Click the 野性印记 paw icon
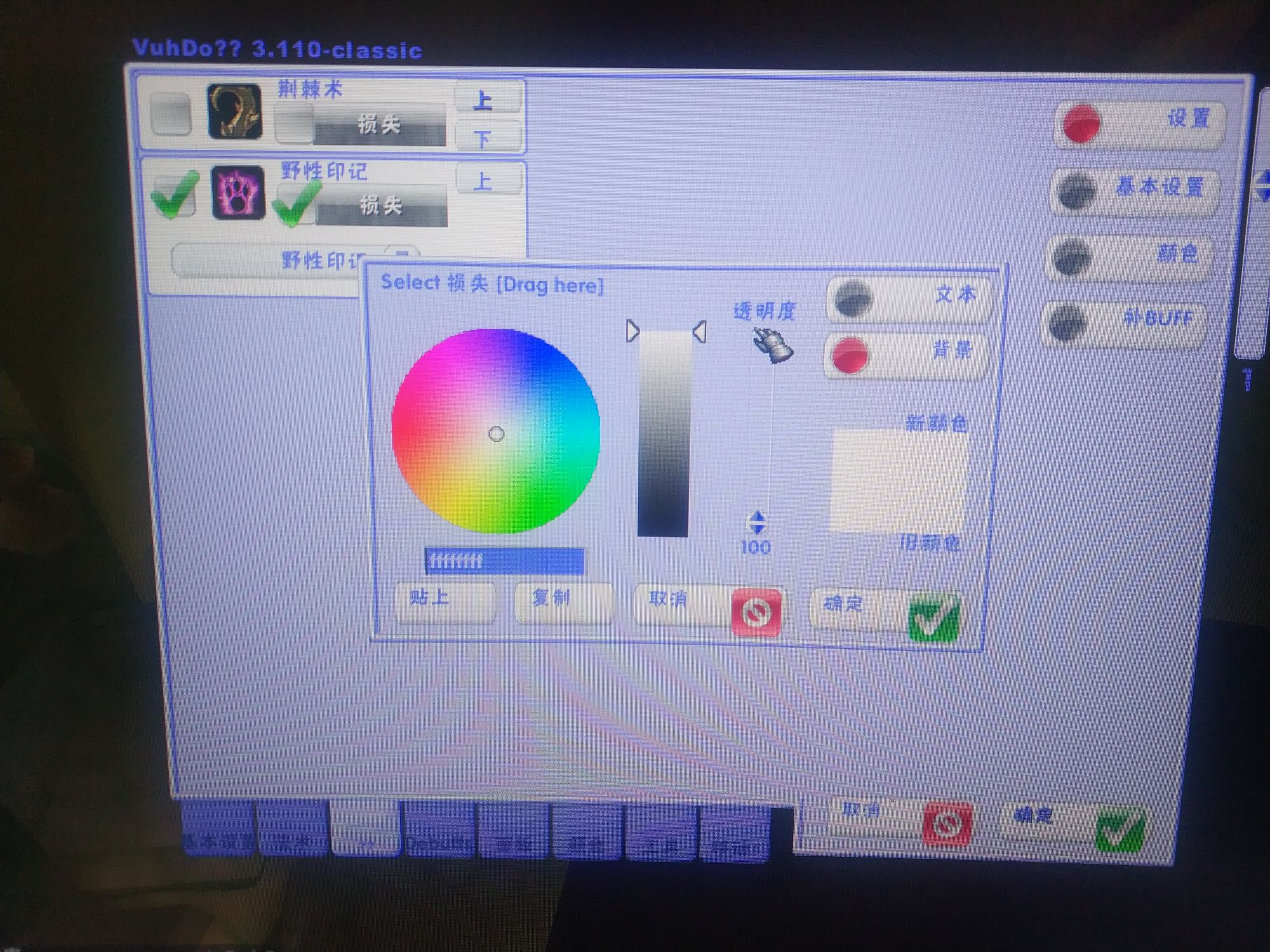The height and width of the screenshot is (952, 1270). coord(238,193)
